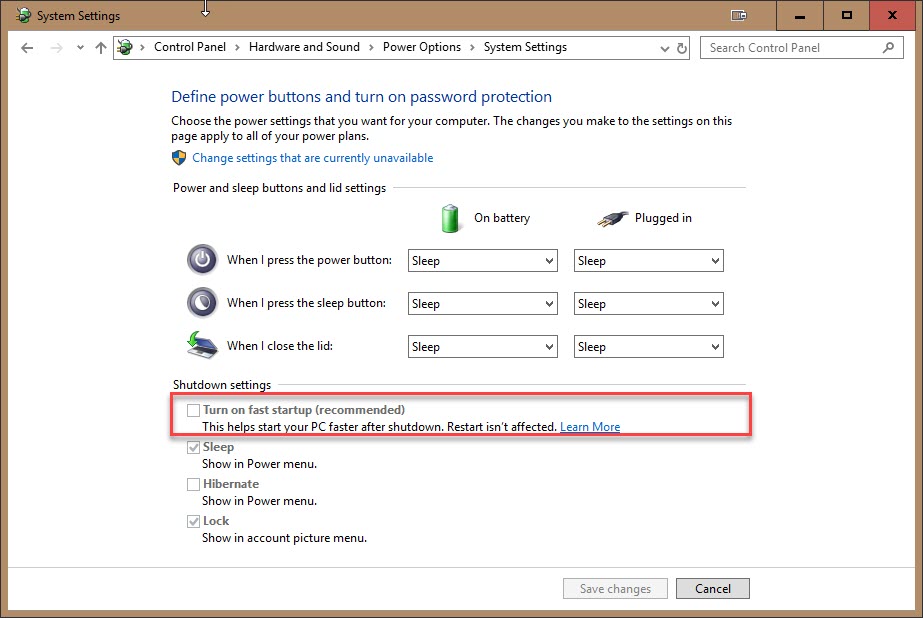
Task: Click the shield icon beside change settings
Action: [179, 158]
